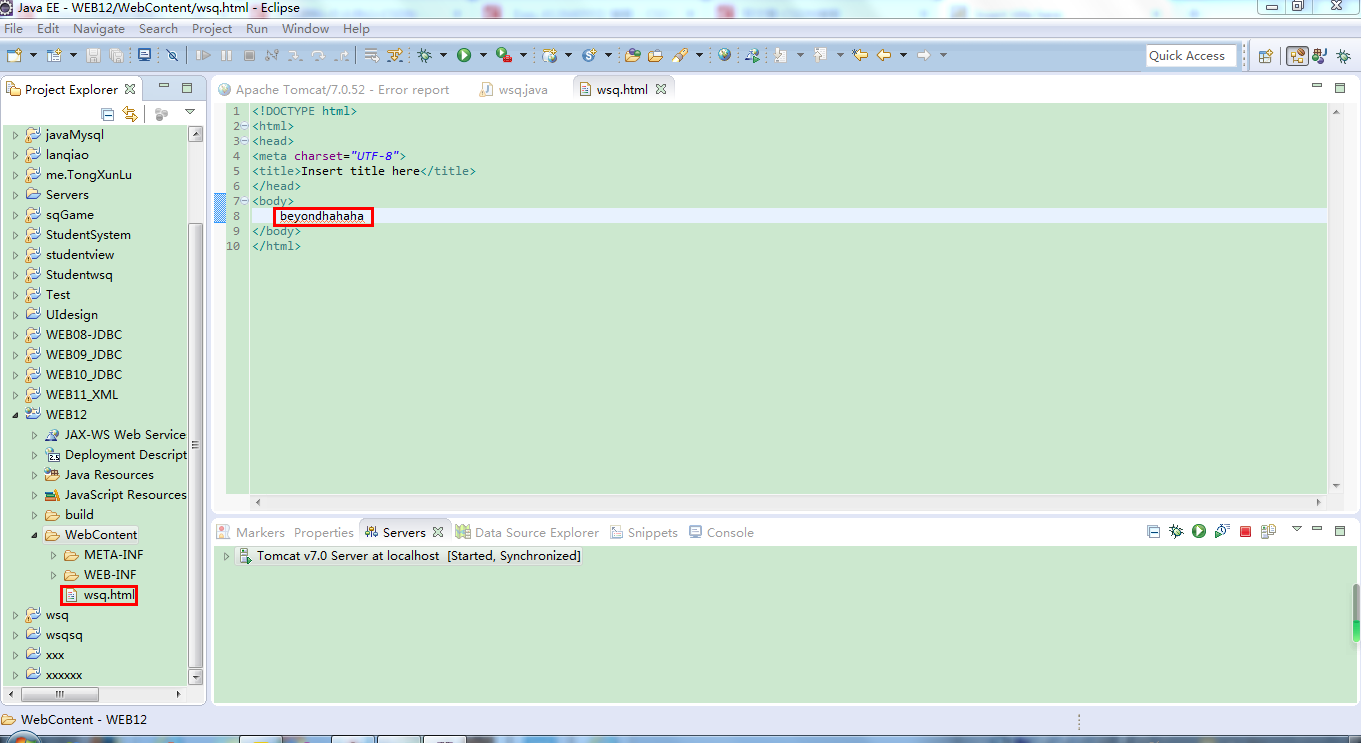
Task: Expand the WEB-INF folder node
Action: (x=54, y=575)
